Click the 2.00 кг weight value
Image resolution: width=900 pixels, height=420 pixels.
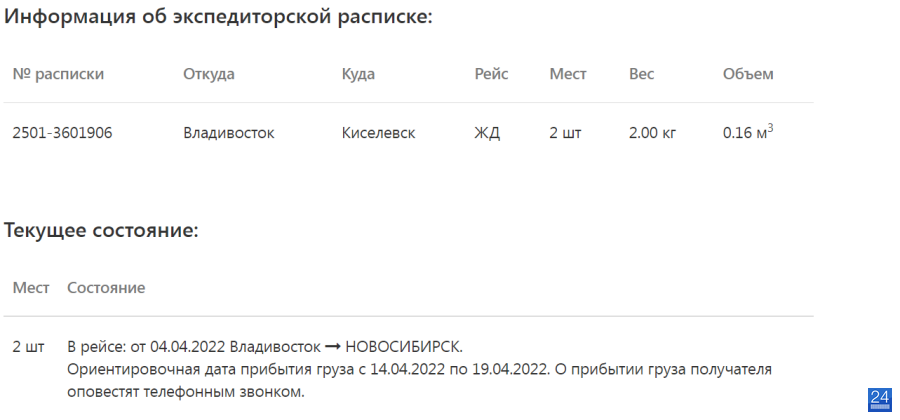[x=653, y=133]
